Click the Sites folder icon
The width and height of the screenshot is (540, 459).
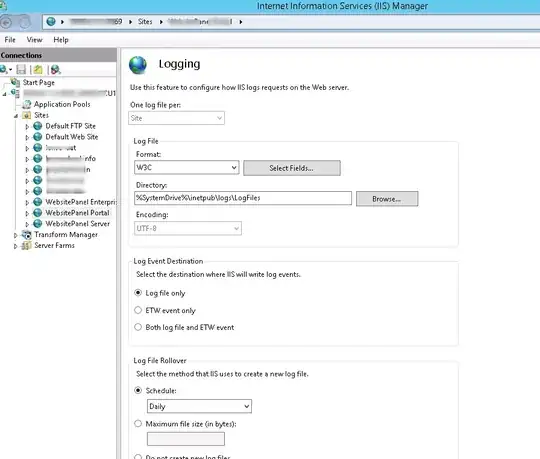27,115
